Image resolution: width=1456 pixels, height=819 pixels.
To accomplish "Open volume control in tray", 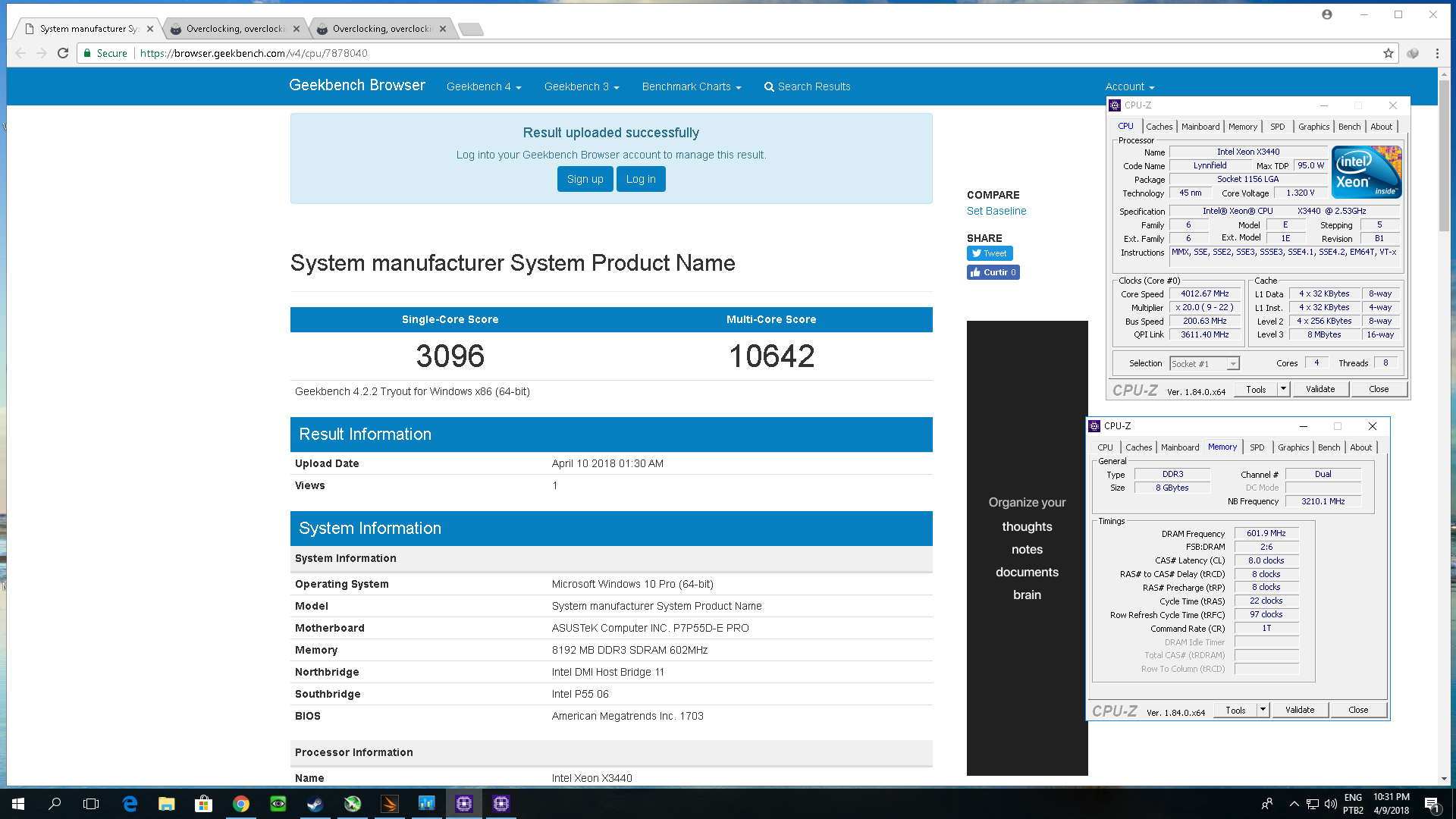I will (x=1330, y=804).
